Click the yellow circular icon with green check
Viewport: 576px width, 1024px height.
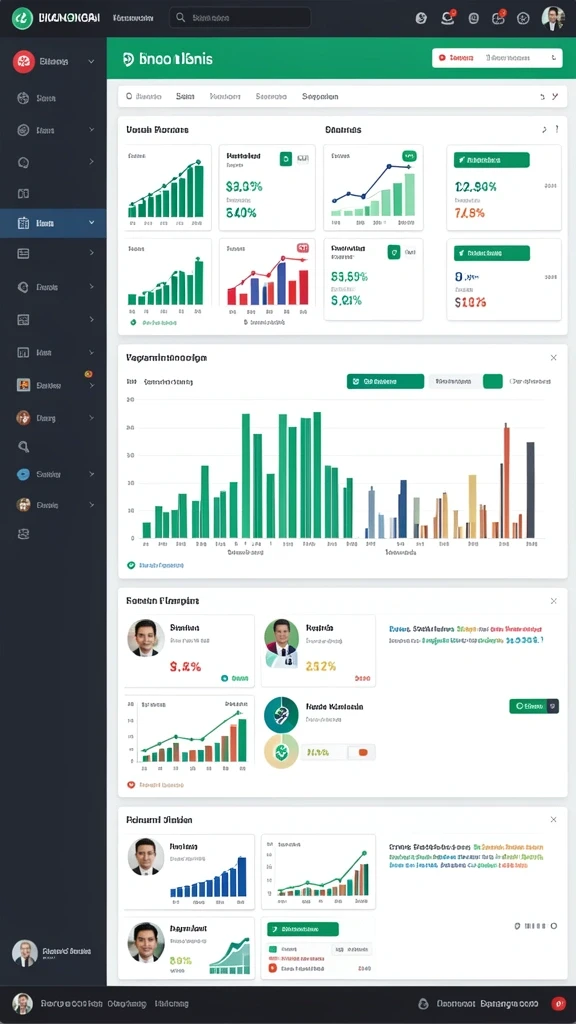pyautogui.click(x=281, y=752)
